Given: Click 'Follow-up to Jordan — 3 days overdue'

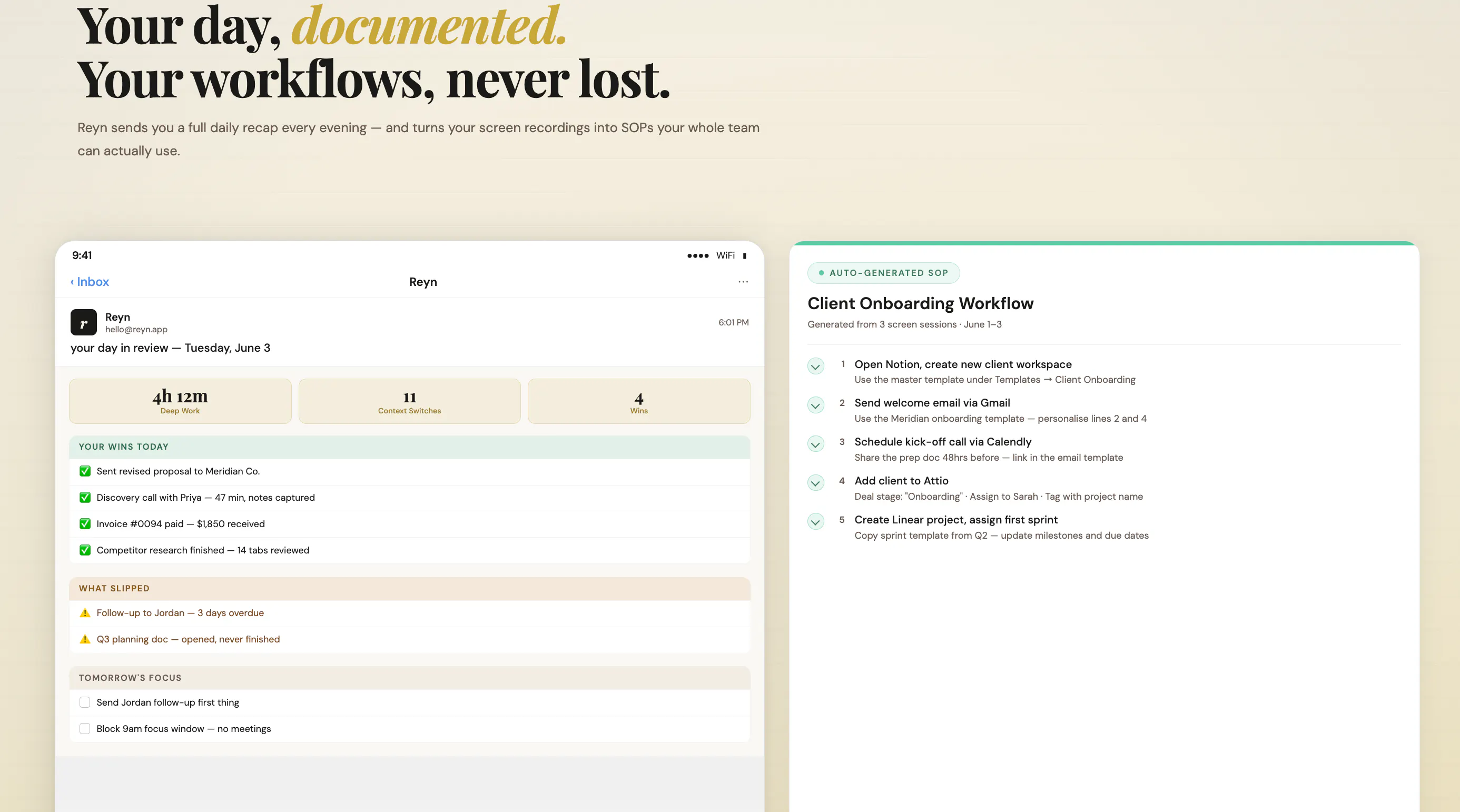Looking at the screenshot, I should click(180, 612).
